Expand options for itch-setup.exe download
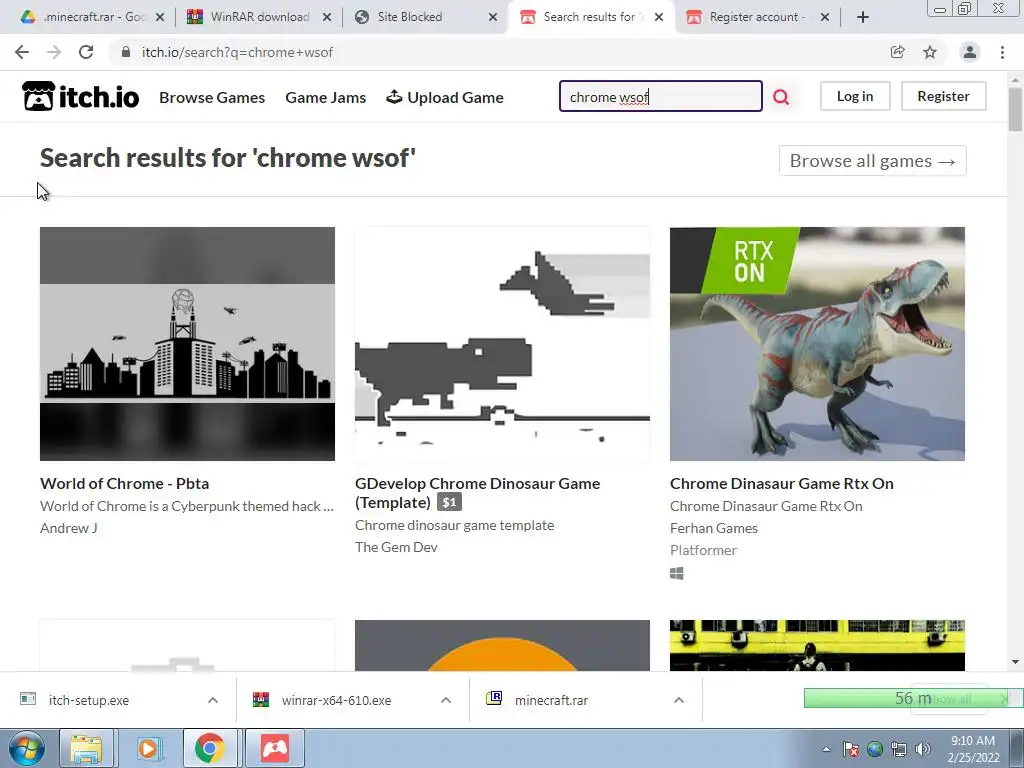Image resolution: width=1024 pixels, height=768 pixels. (x=213, y=700)
